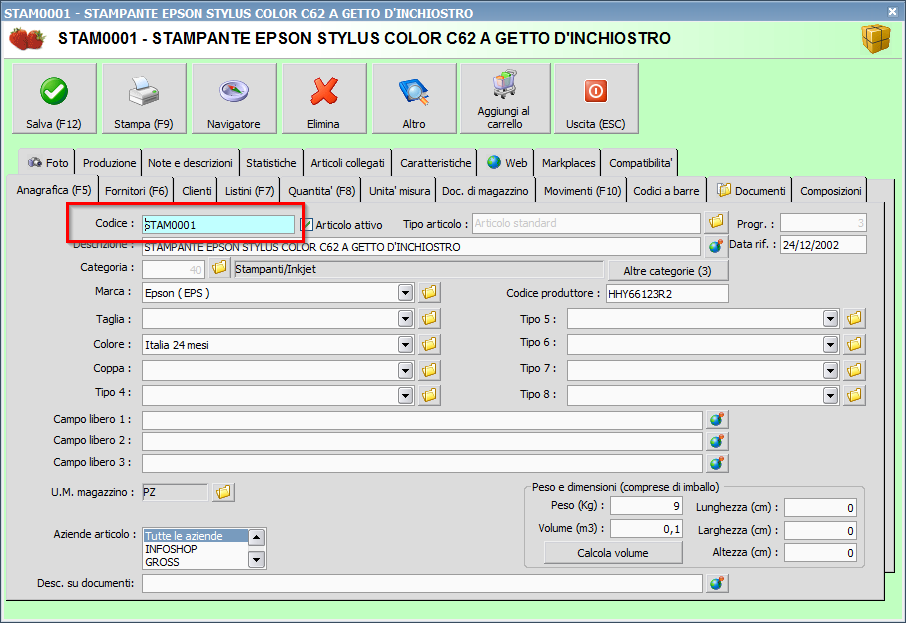This screenshot has width=906, height=623.
Task: Click Aggiungi al carrello cart button
Action: 504,99
